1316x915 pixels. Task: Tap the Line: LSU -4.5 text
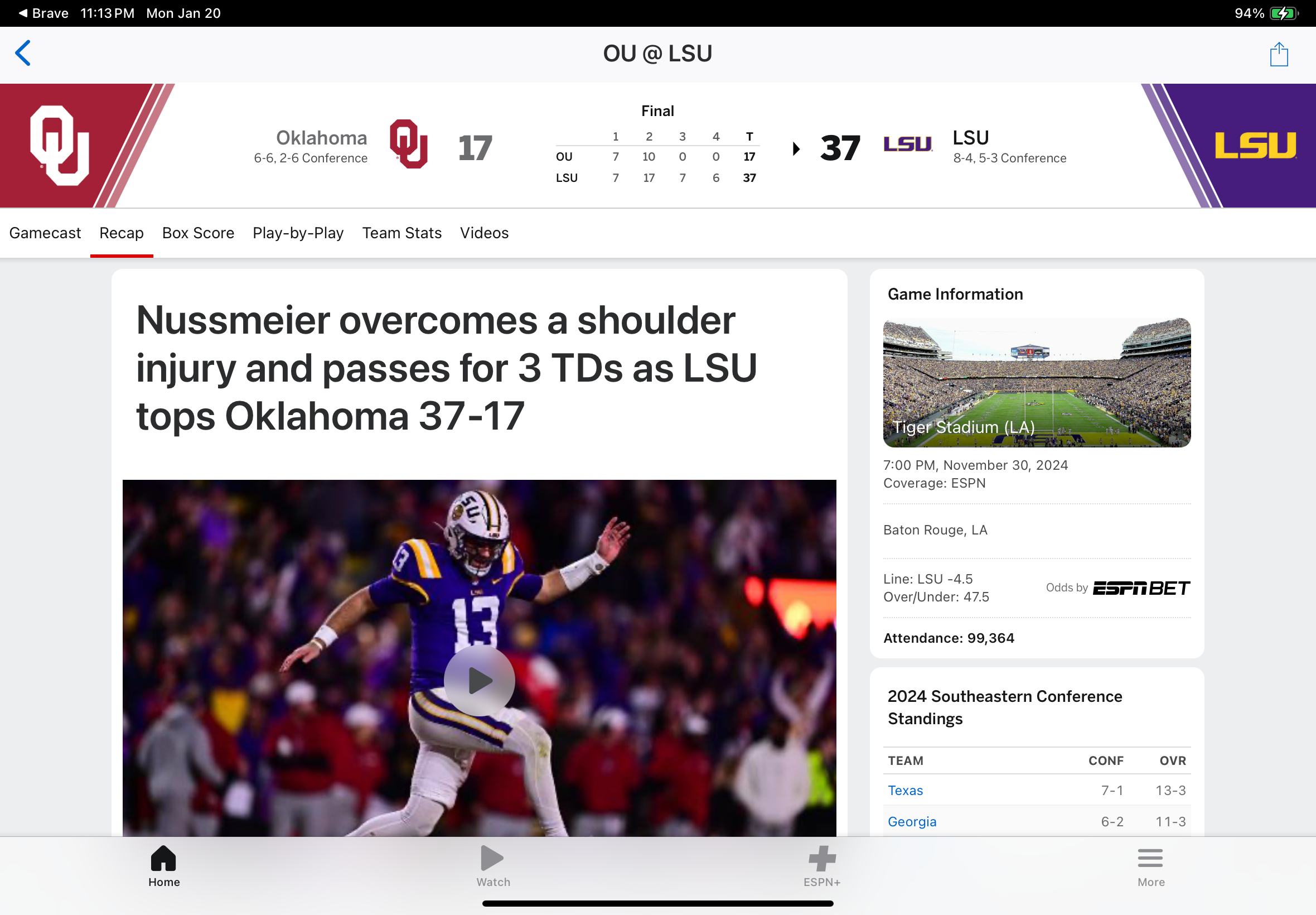pyautogui.click(x=927, y=579)
